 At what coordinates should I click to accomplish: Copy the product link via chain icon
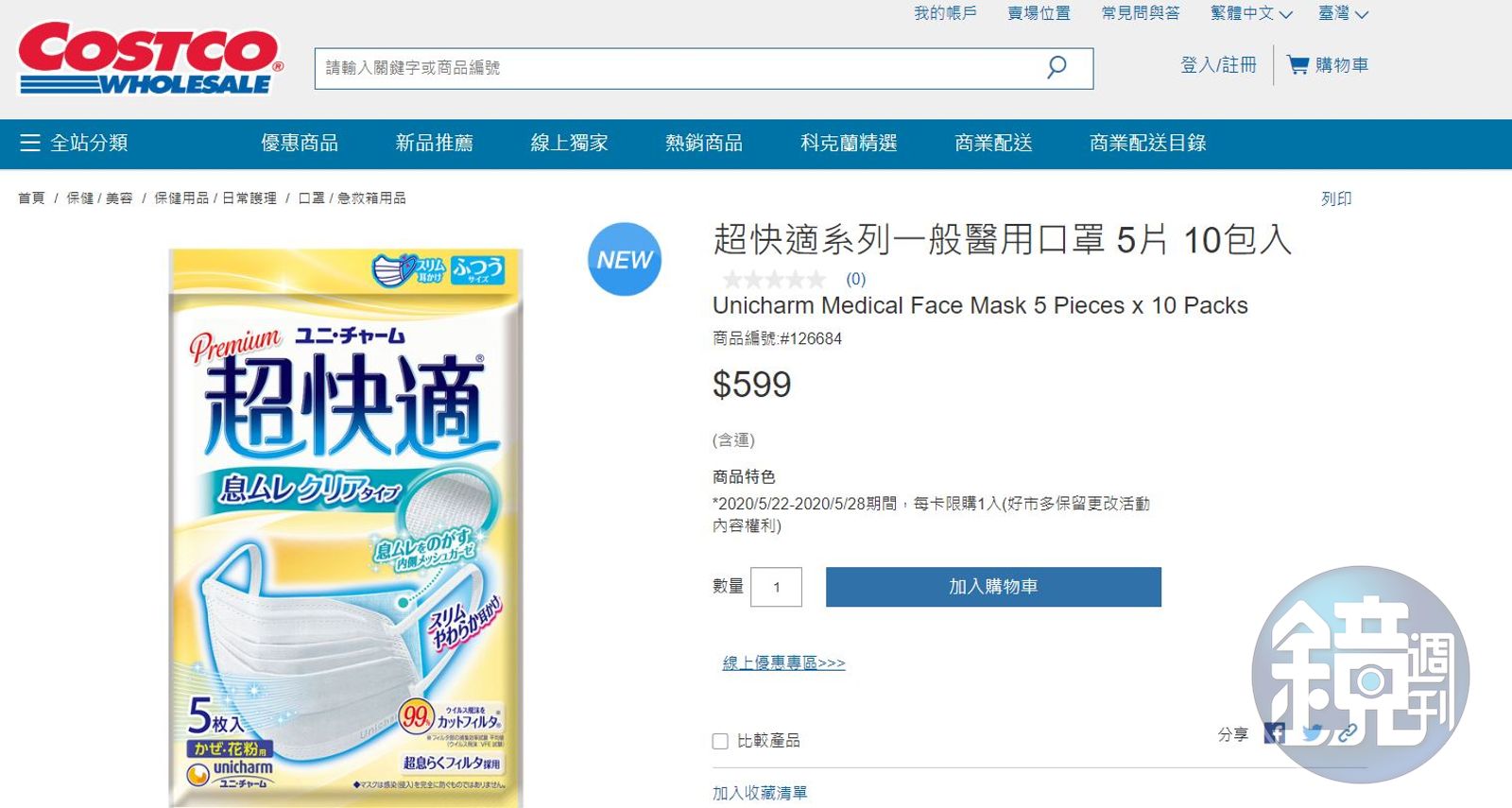coord(1347,733)
